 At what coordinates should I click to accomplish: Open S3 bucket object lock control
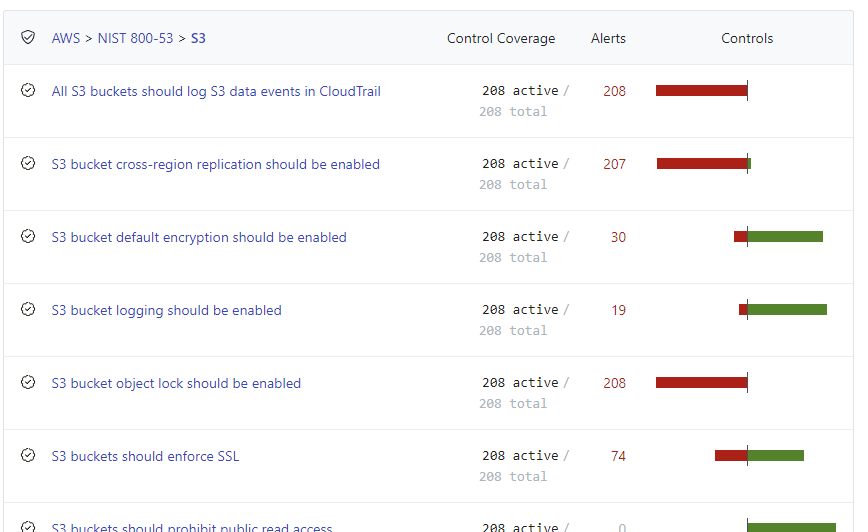click(x=176, y=384)
